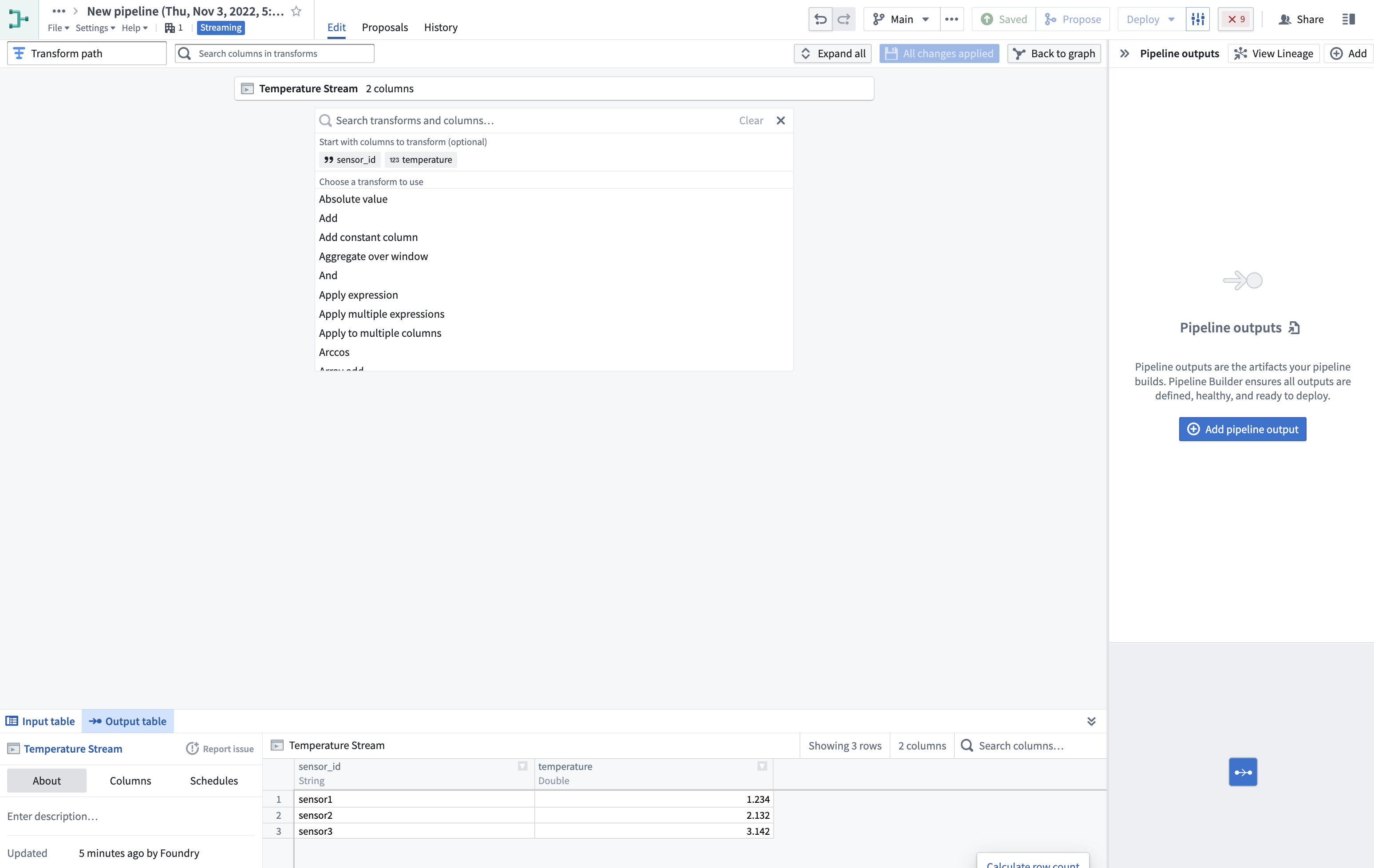Click the Report issue icon
Viewport: 1374px width, 868px height.
pyautogui.click(x=191, y=749)
